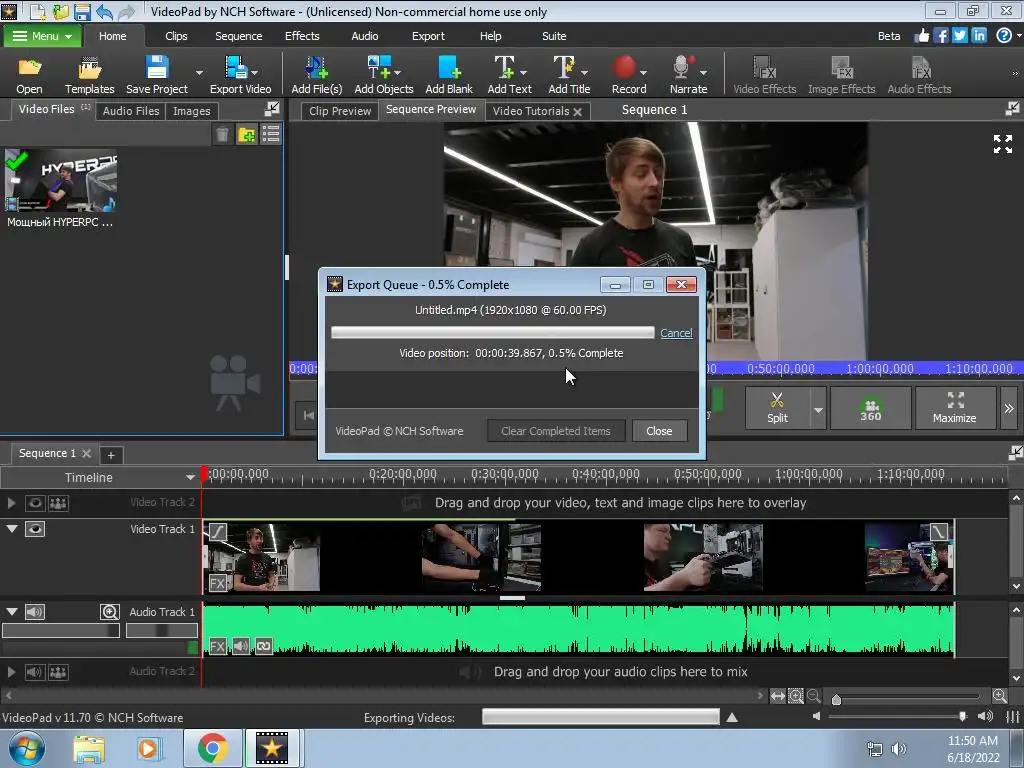Click the Beta label in the toolbar
Screen dimensions: 1024x768
[889, 36]
